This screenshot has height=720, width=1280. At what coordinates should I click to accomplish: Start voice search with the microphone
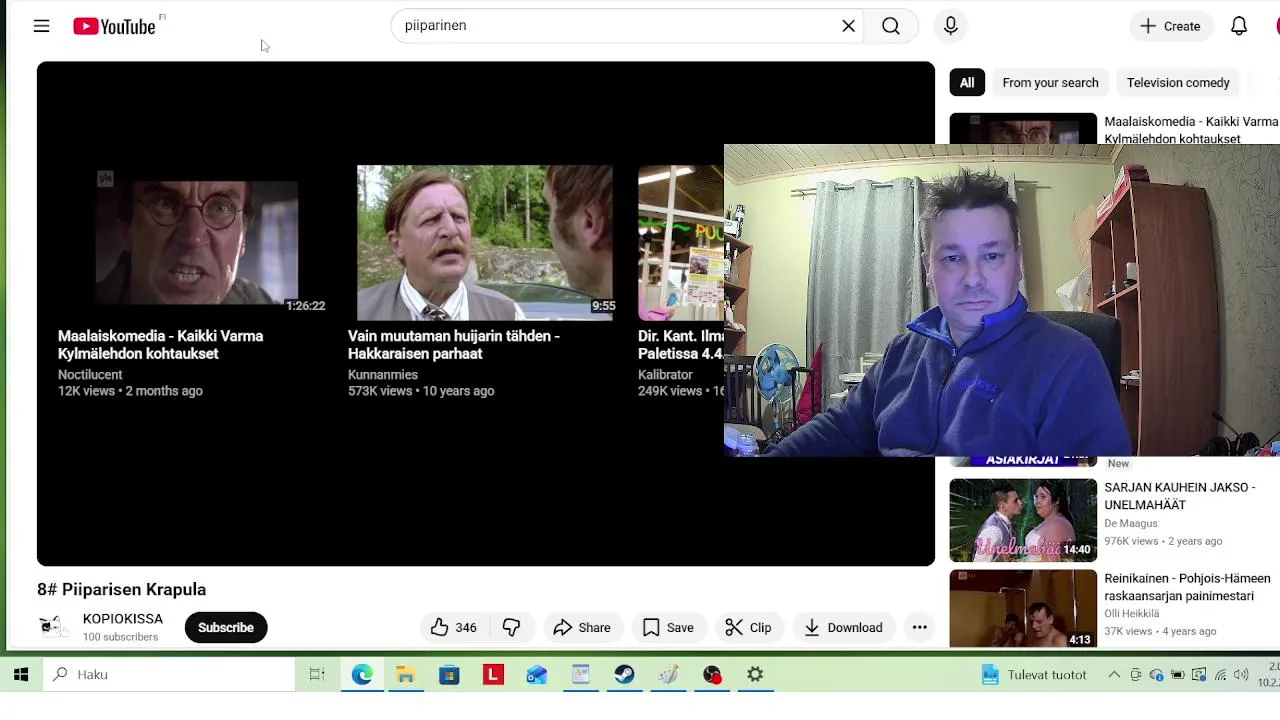pyautogui.click(x=950, y=26)
